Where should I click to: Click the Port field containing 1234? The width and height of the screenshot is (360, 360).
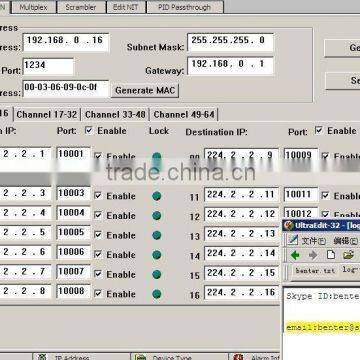48,66
